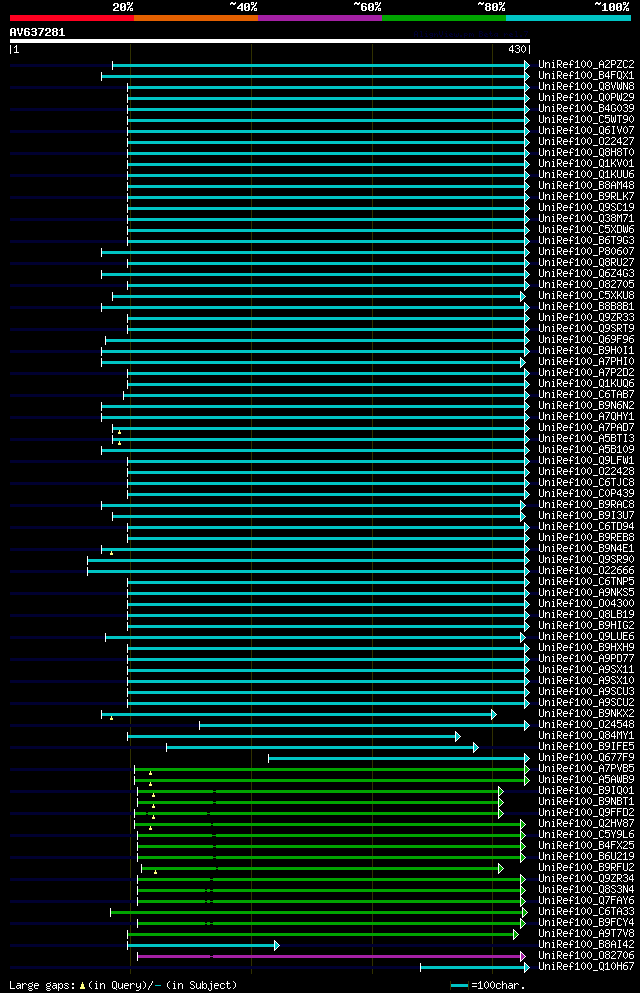Click the faint AlignView.pm Beta rel.7 text

pyautogui.click(x=471, y=34)
